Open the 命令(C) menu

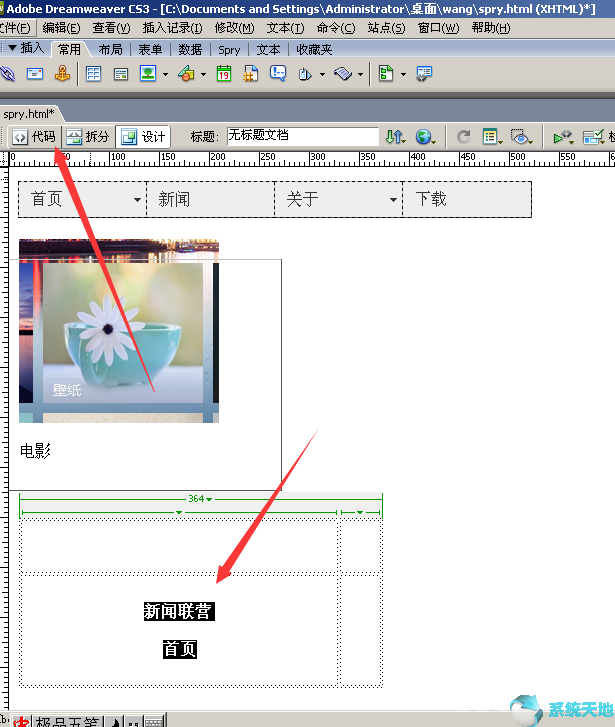[x=336, y=28]
